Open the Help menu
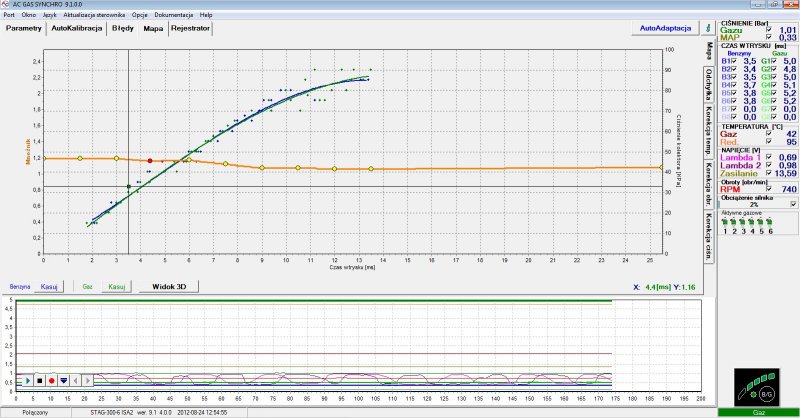 206,15
